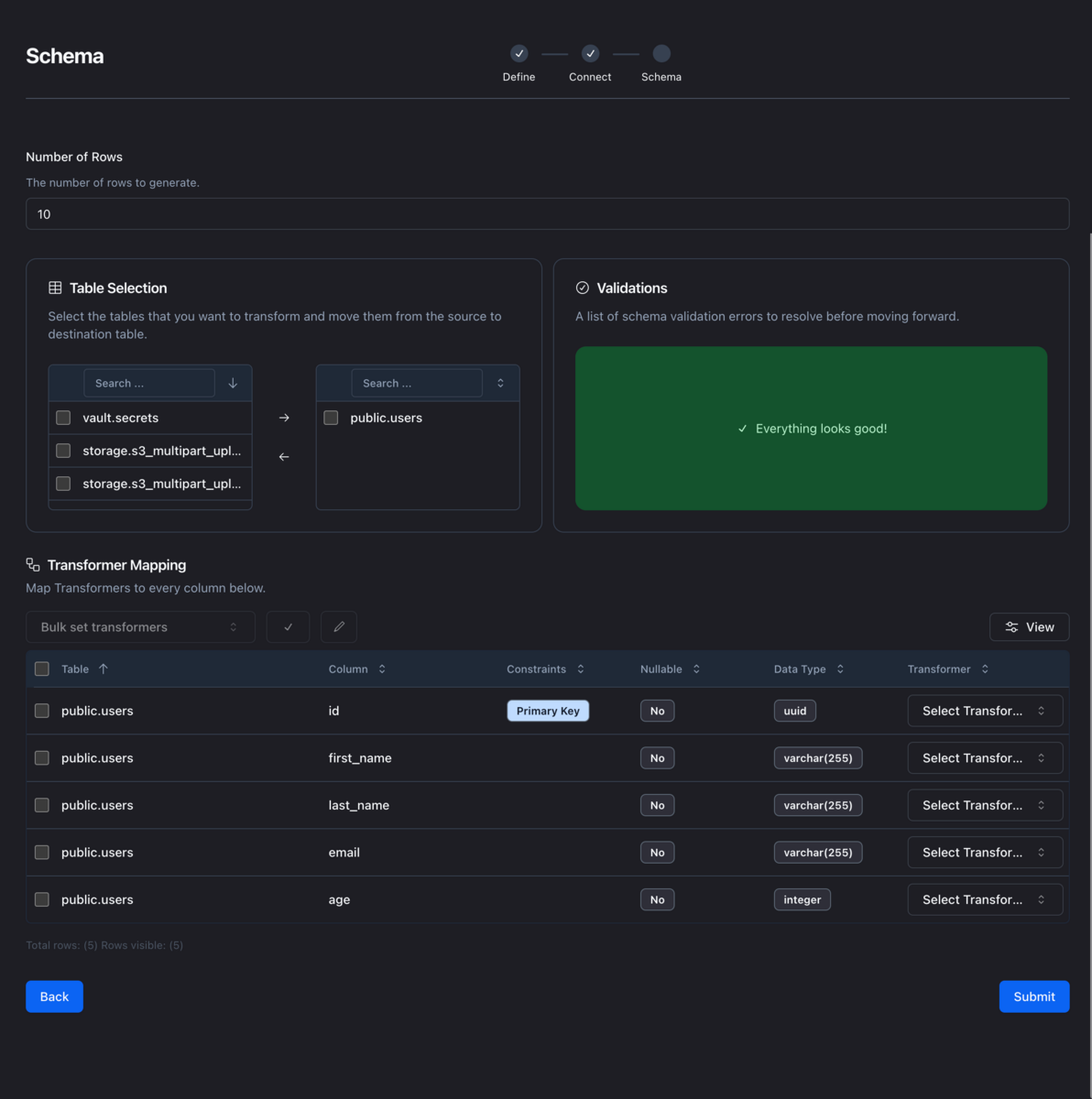The height and width of the screenshot is (1099, 1092).
Task: Sort by Table column ascending arrow
Action: click(104, 669)
